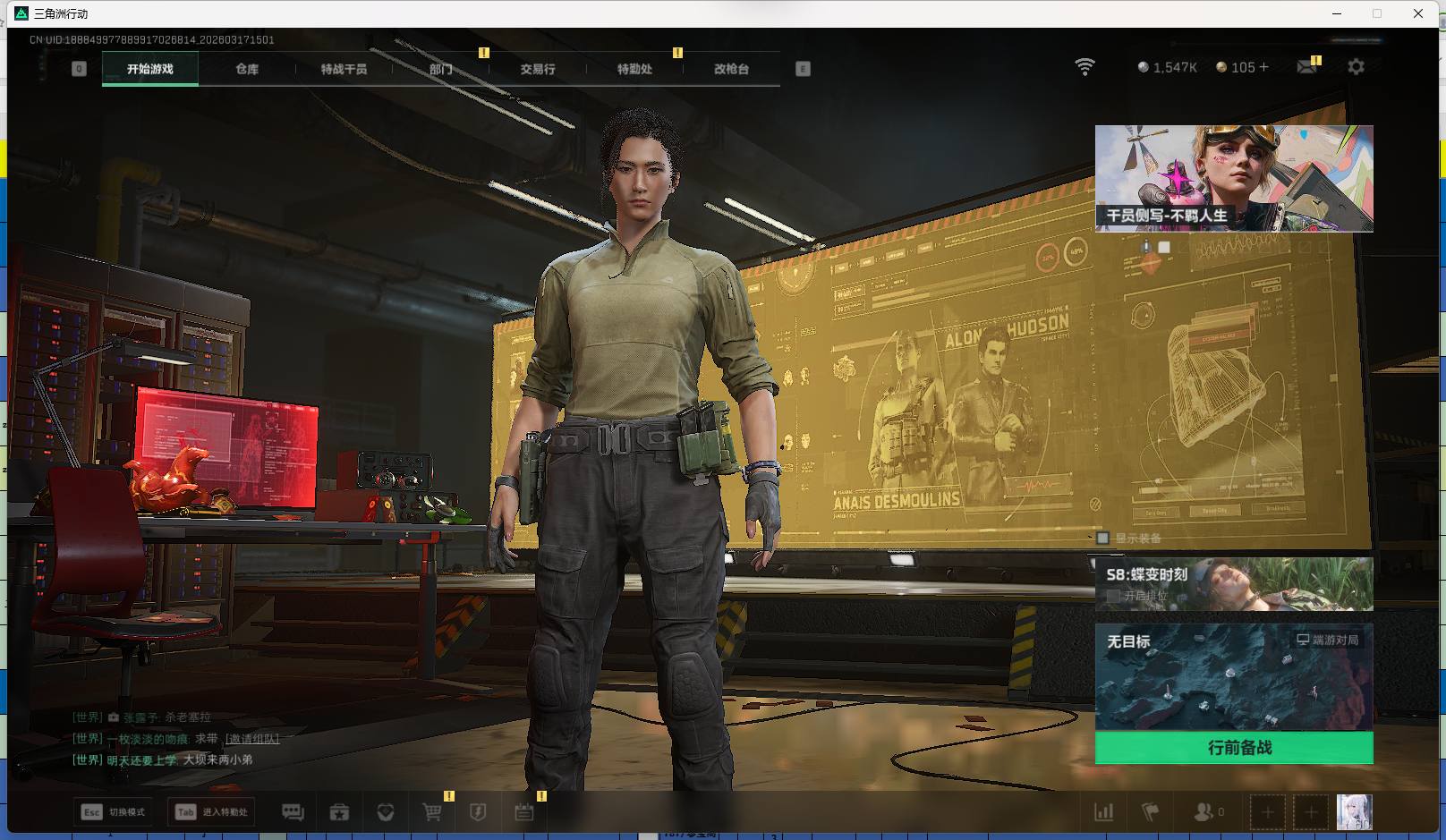Open the calendar events icon
This screenshot has width=1446, height=840.
point(524,812)
